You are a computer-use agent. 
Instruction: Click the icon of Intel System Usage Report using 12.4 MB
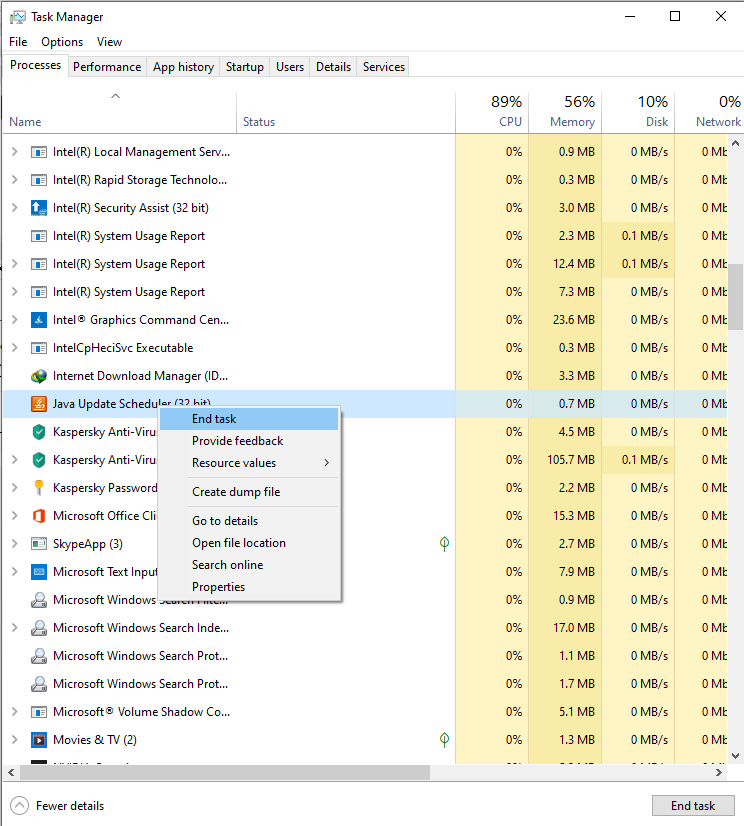(38, 264)
